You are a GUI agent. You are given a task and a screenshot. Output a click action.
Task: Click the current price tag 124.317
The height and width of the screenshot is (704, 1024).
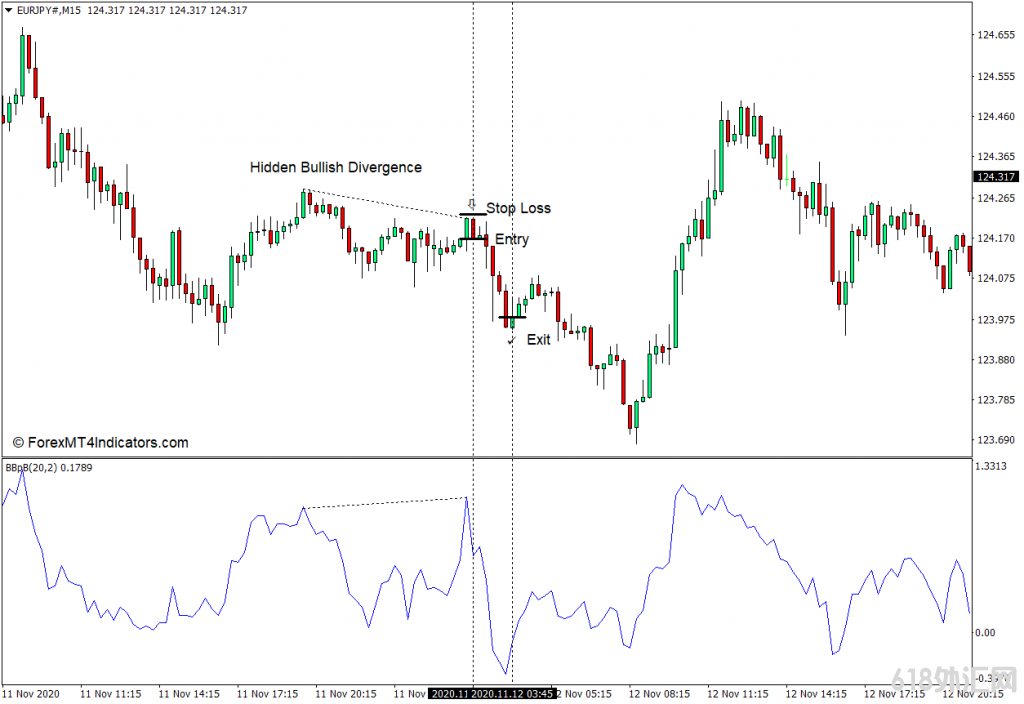[x=995, y=177]
